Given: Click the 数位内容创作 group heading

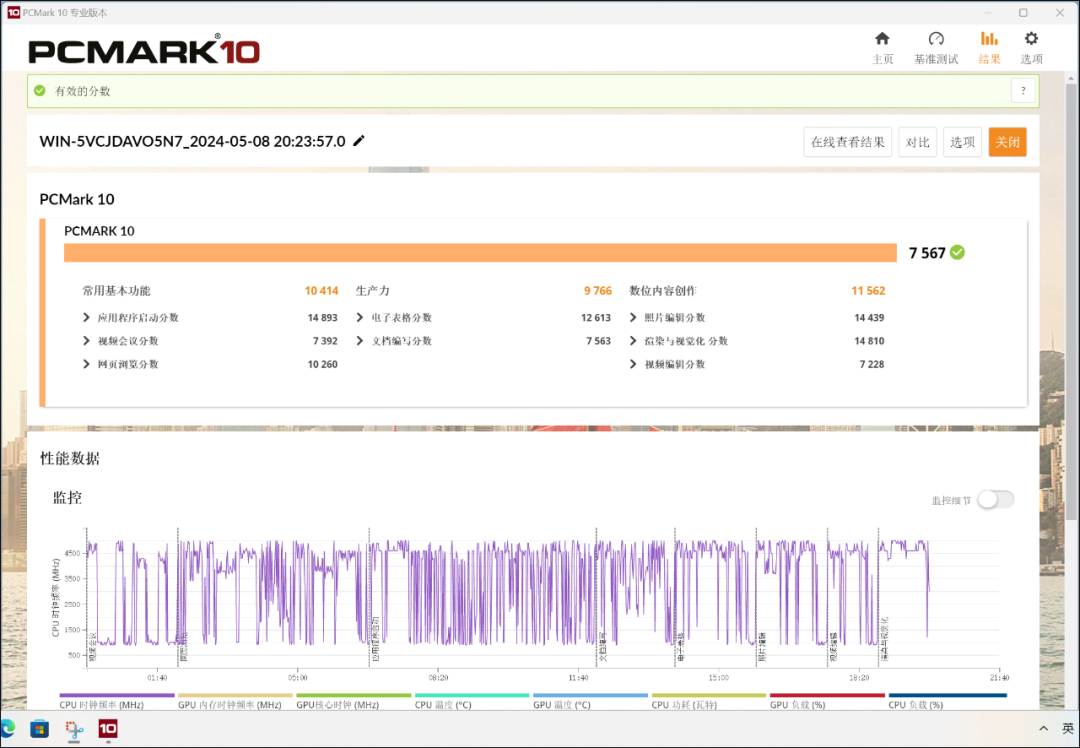Looking at the screenshot, I should pos(663,291).
